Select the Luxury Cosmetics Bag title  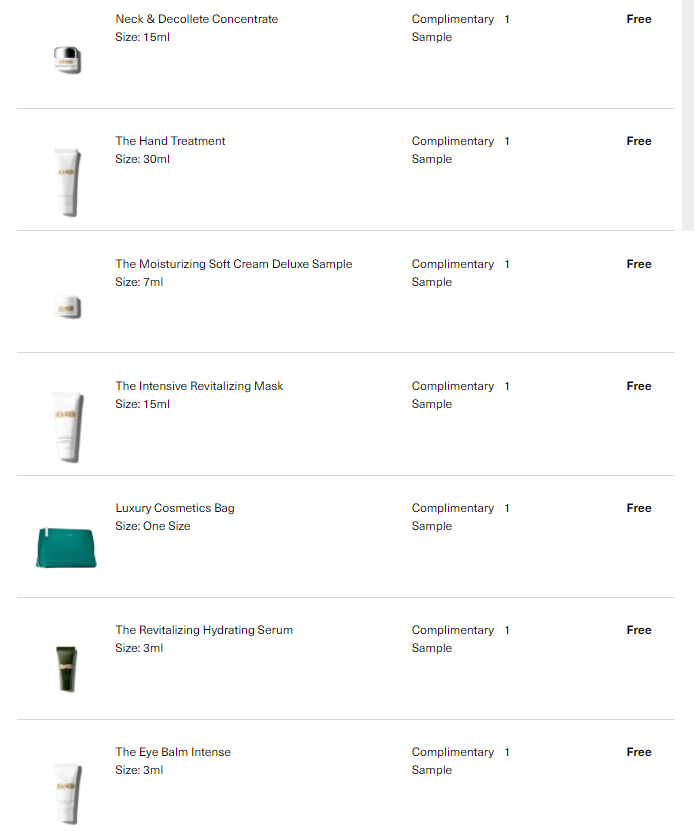(x=175, y=508)
